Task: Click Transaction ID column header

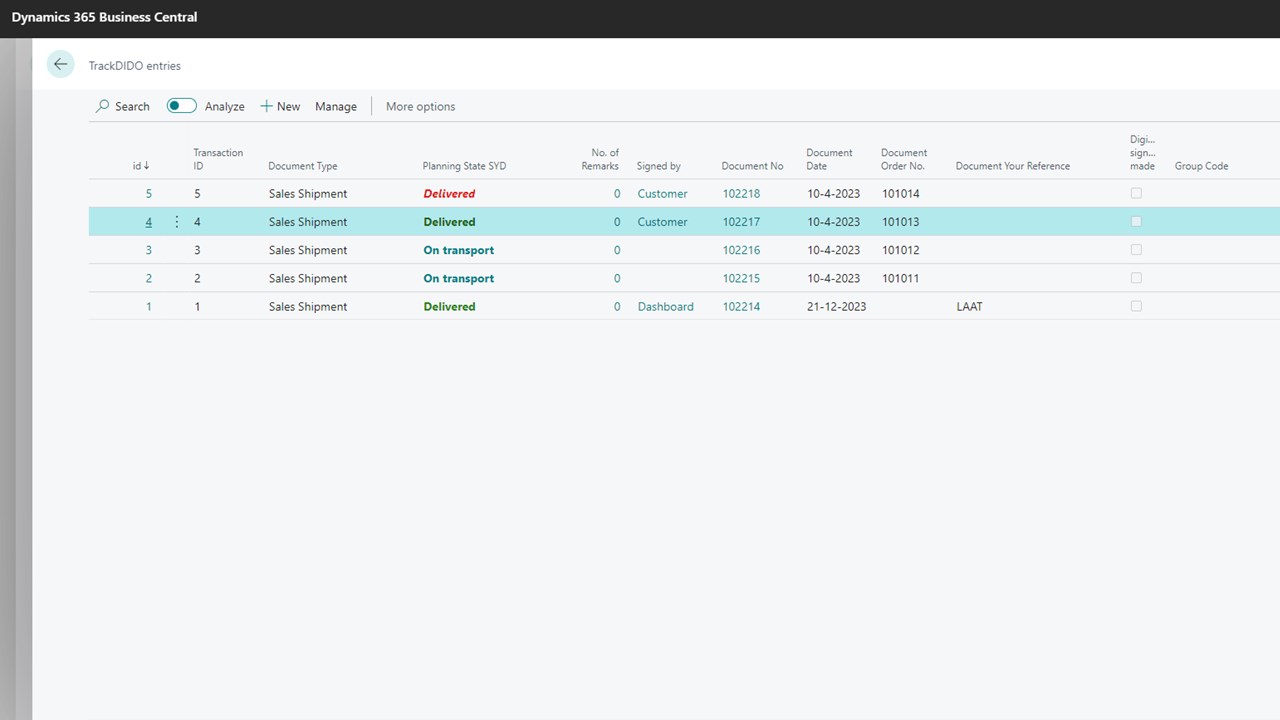Action: coord(218,159)
